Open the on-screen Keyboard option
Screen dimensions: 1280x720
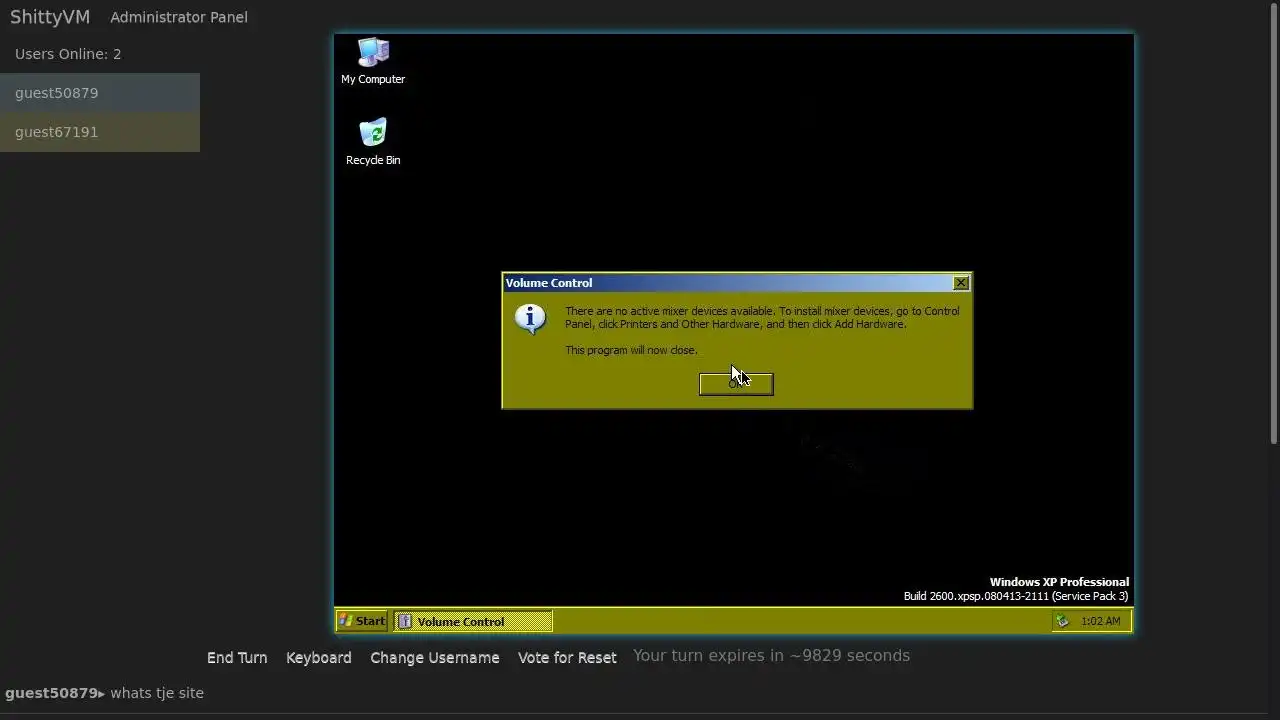click(x=319, y=657)
